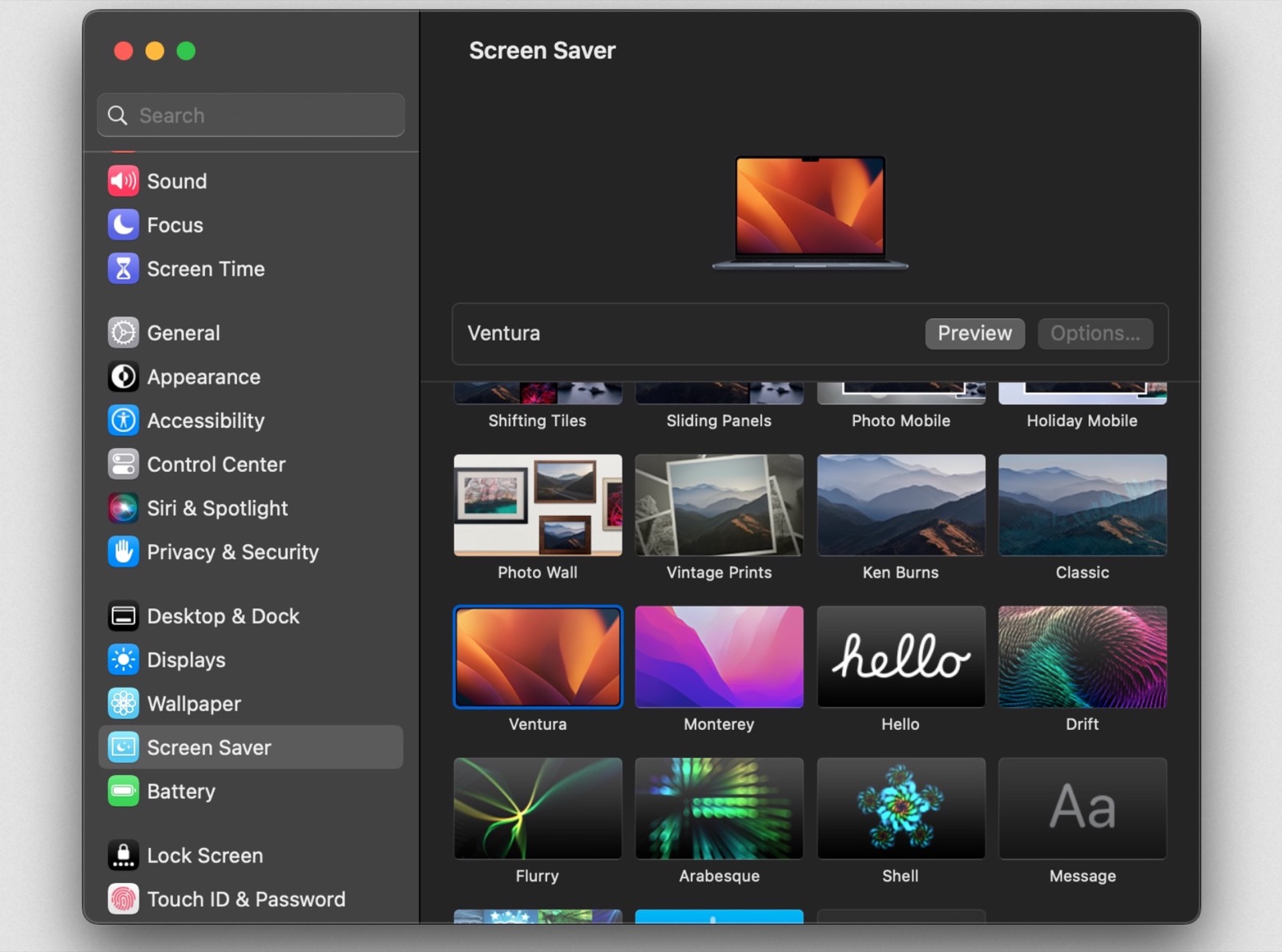Switch to the Wallpaper settings pane

[194, 704]
